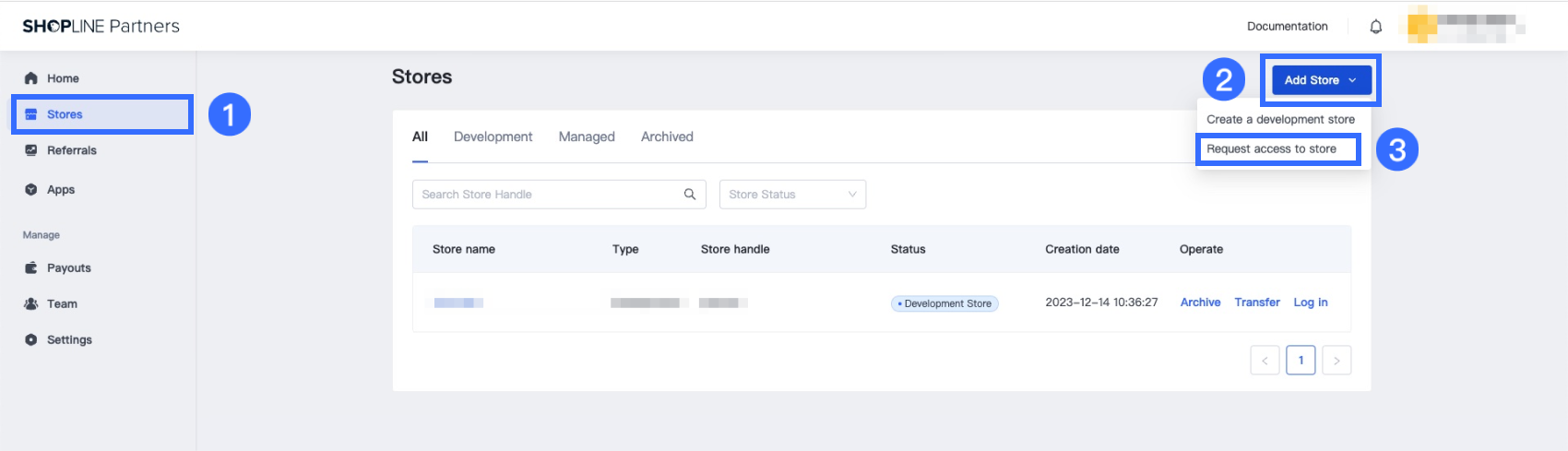Click the Team people icon
1568x451 pixels.
click(31, 304)
